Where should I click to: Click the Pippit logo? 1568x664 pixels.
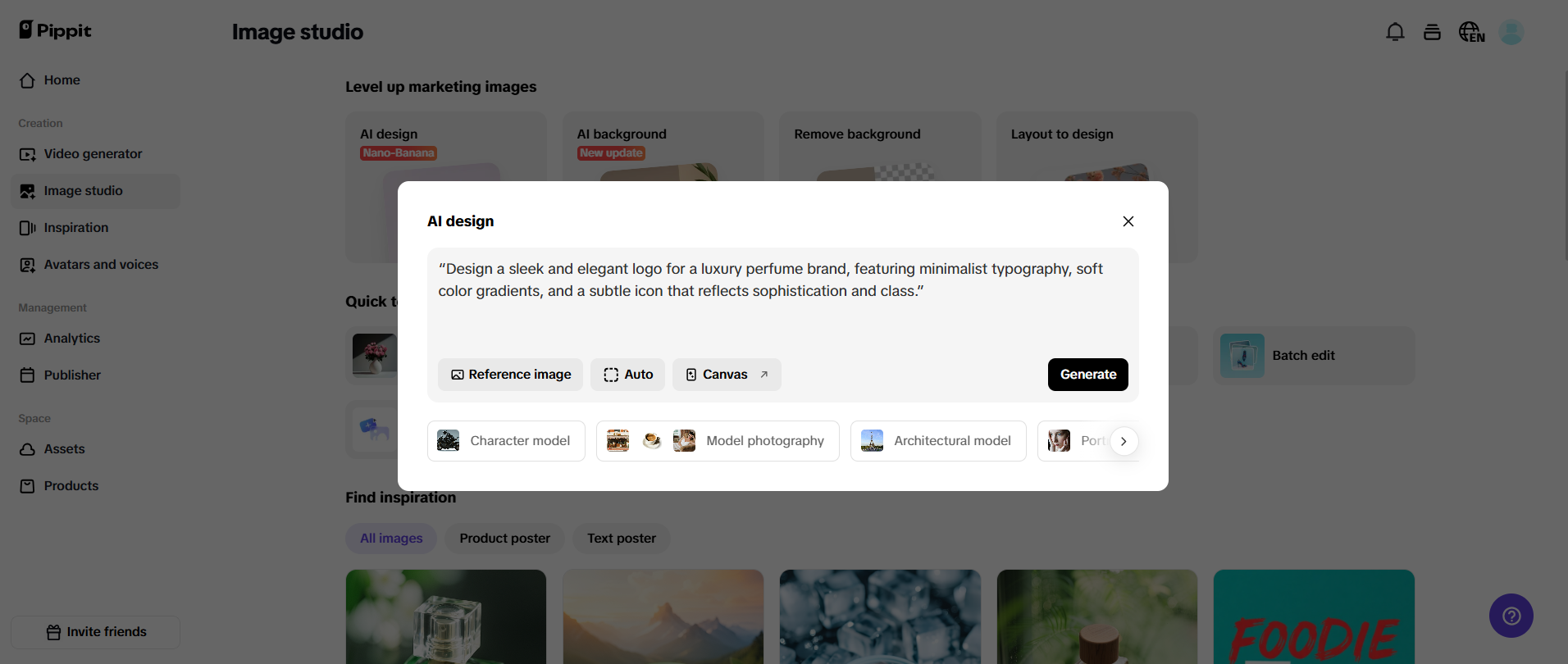[x=56, y=30]
